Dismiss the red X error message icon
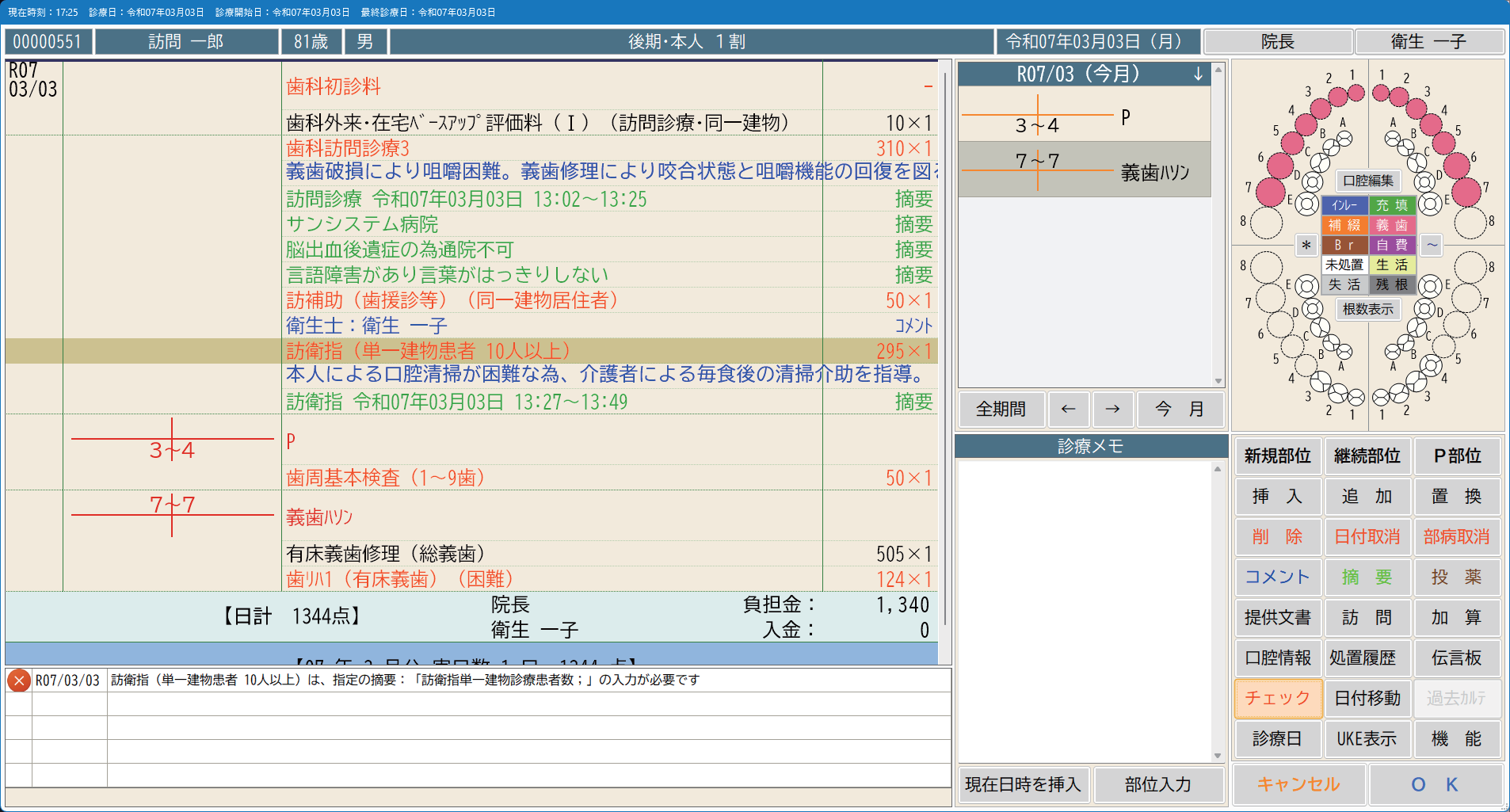Image resolution: width=1510 pixels, height=812 pixels. coord(19,680)
